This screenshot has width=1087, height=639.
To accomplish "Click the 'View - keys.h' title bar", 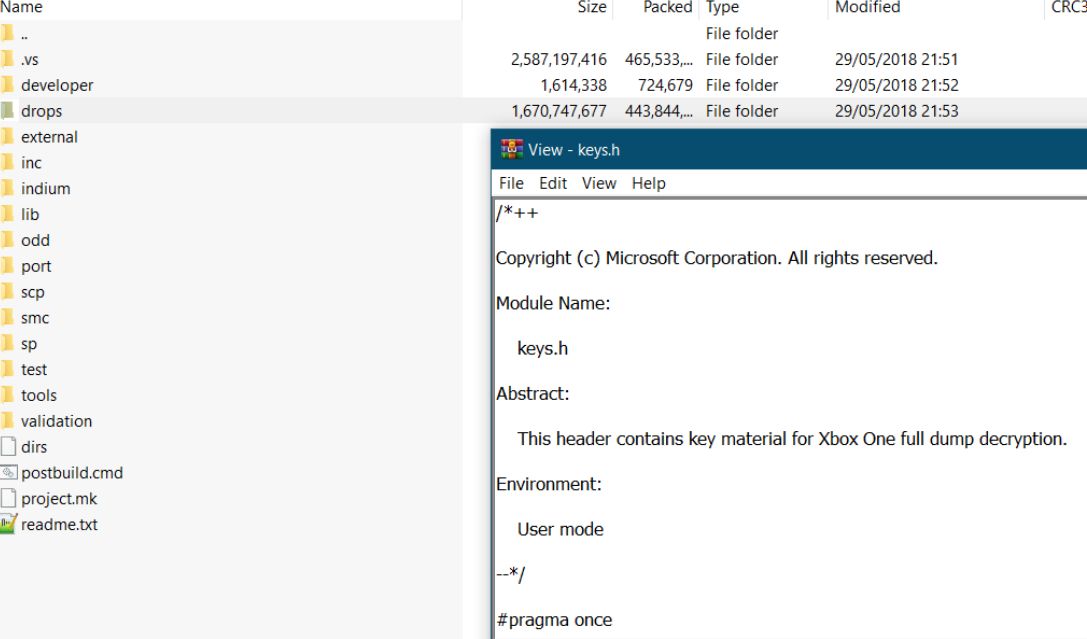I will pyautogui.click(x=789, y=149).
